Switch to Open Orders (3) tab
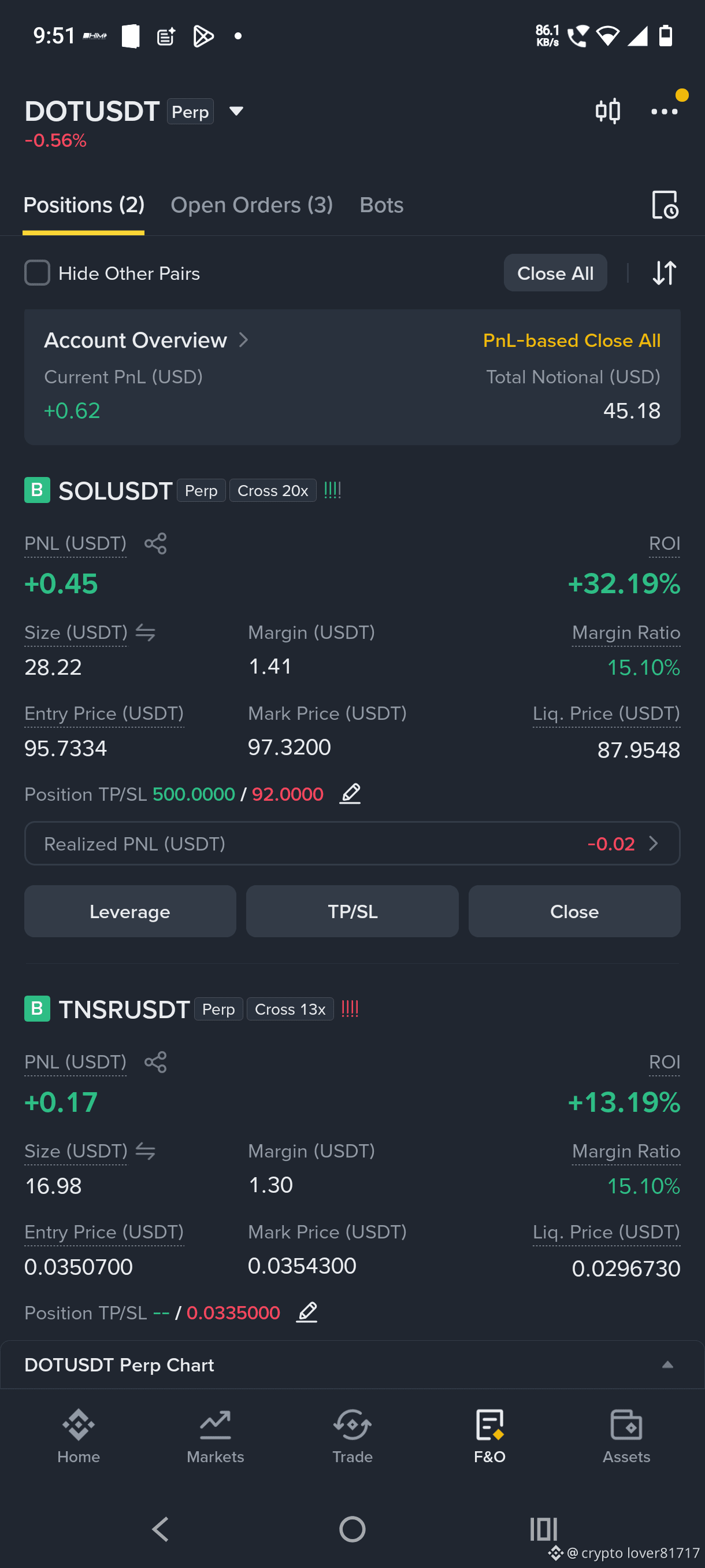 (x=251, y=205)
